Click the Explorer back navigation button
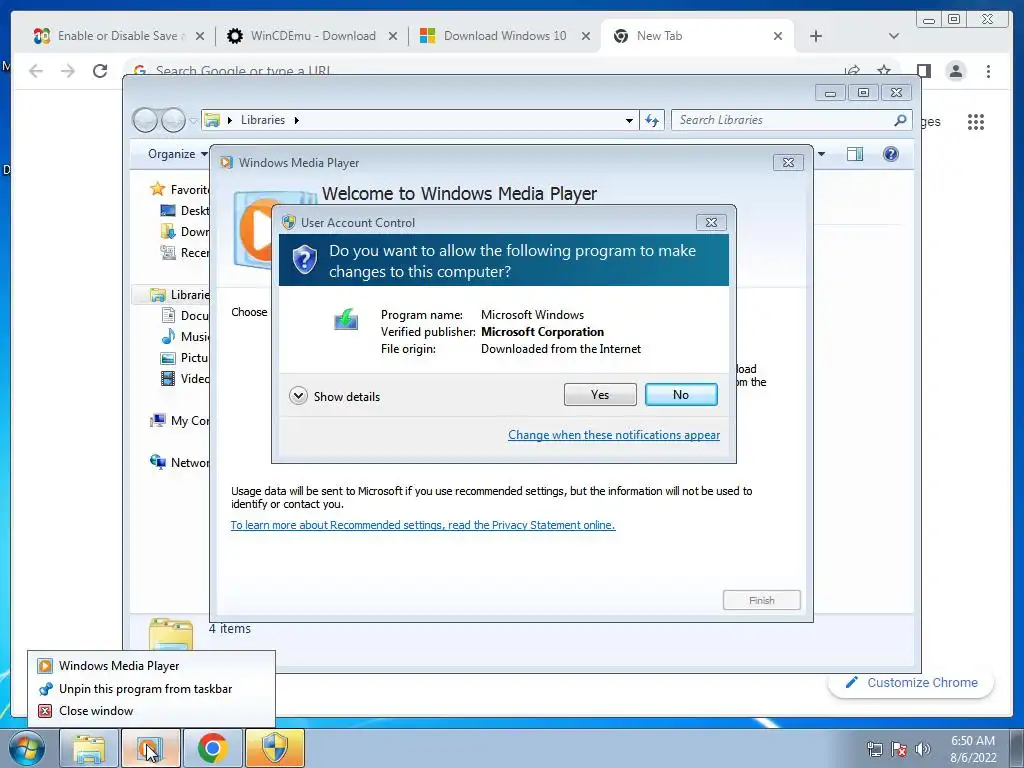The image size is (1024, 768). click(145, 120)
